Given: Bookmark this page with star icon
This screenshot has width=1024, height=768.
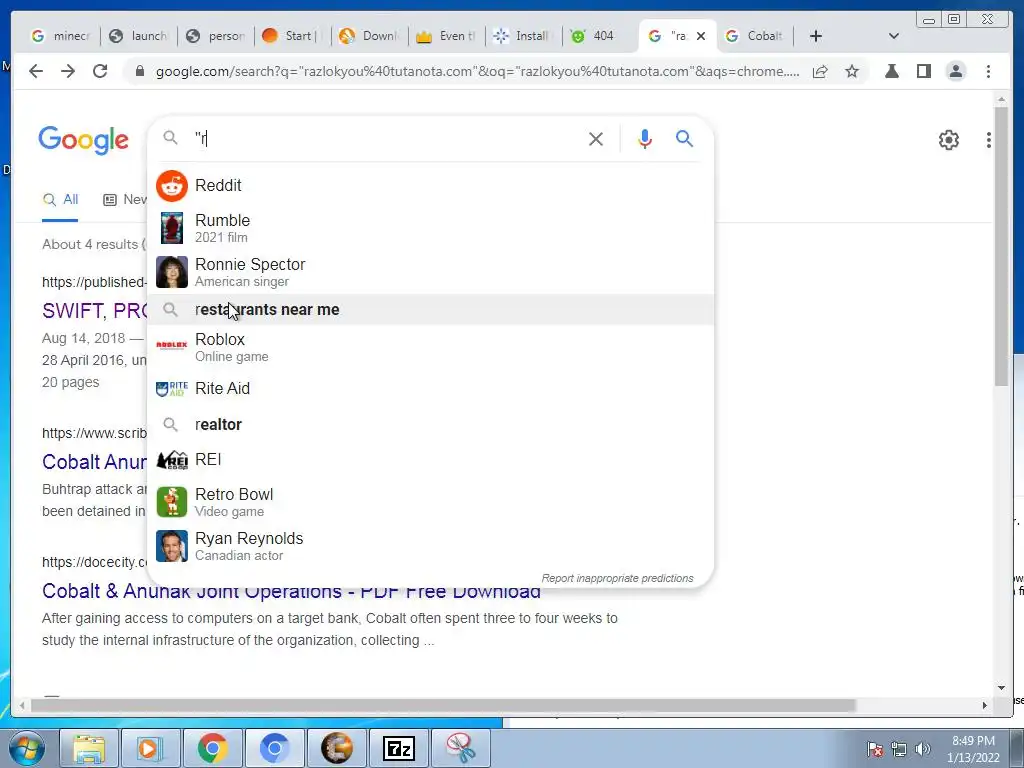Looking at the screenshot, I should pyautogui.click(x=852, y=71).
